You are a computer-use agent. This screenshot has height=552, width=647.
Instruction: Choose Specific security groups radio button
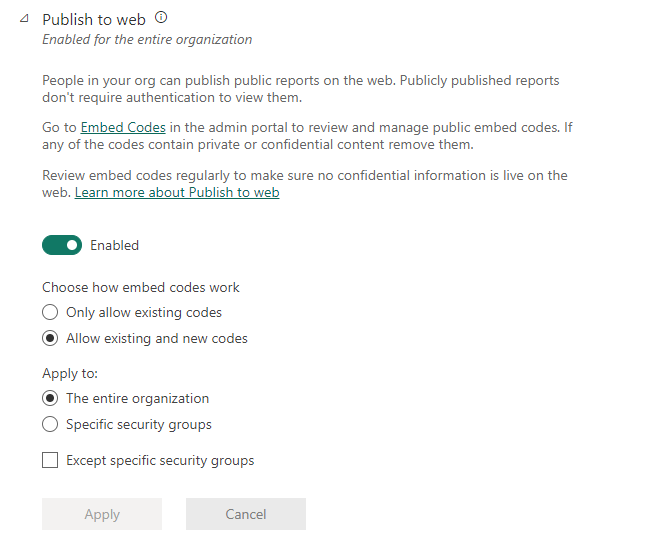point(50,424)
